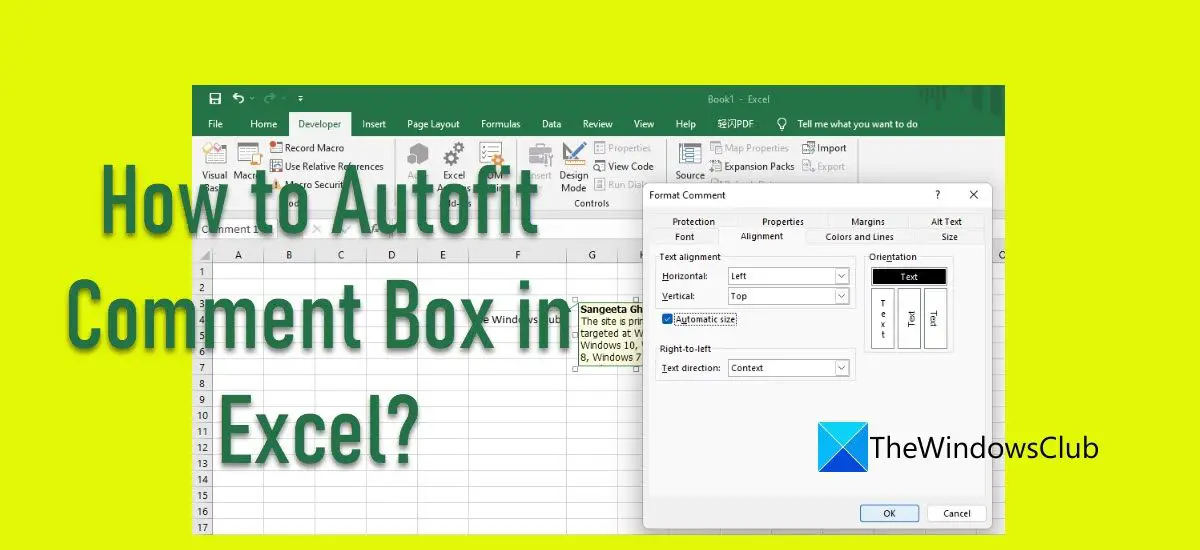Click Tell me what you want to do
The height and width of the screenshot is (550, 1200).
tap(857, 124)
